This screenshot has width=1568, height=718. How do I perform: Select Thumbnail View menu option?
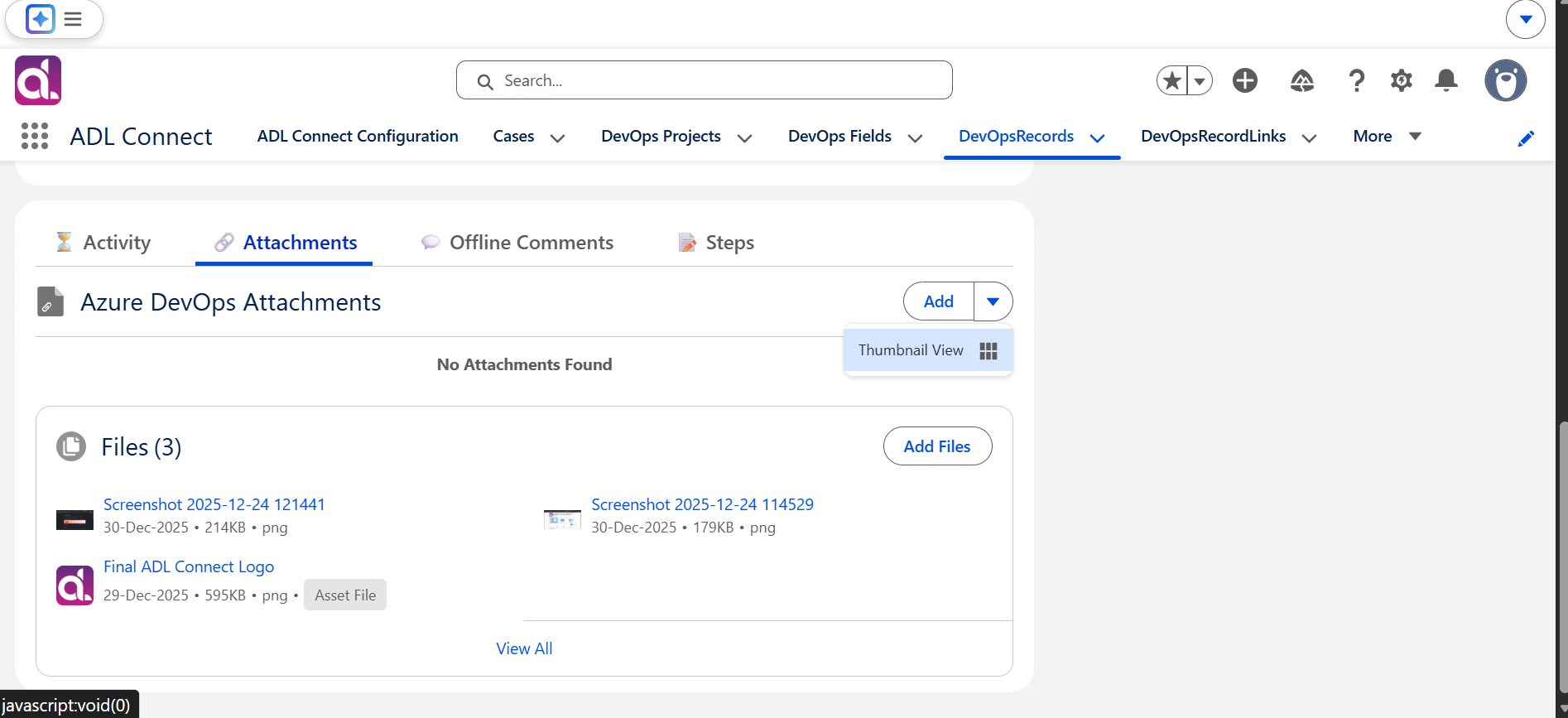(928, 350)
